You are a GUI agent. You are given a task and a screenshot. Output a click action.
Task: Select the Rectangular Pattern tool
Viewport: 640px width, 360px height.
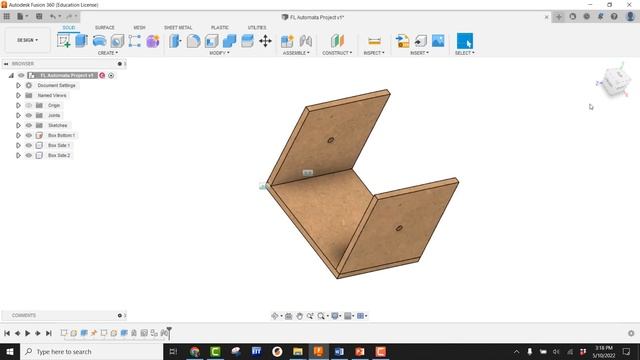[135, 41]
